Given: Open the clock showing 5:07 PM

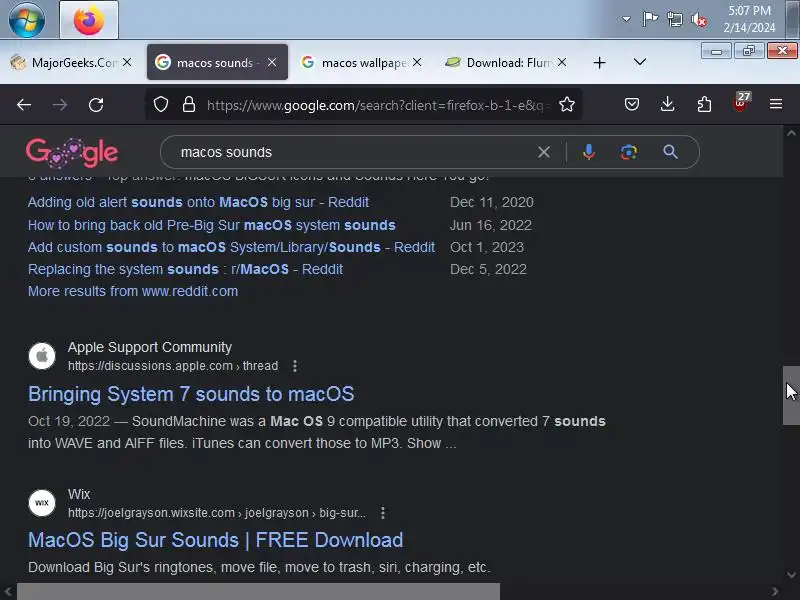Looking at the screenshot, I should pos(749,19).
